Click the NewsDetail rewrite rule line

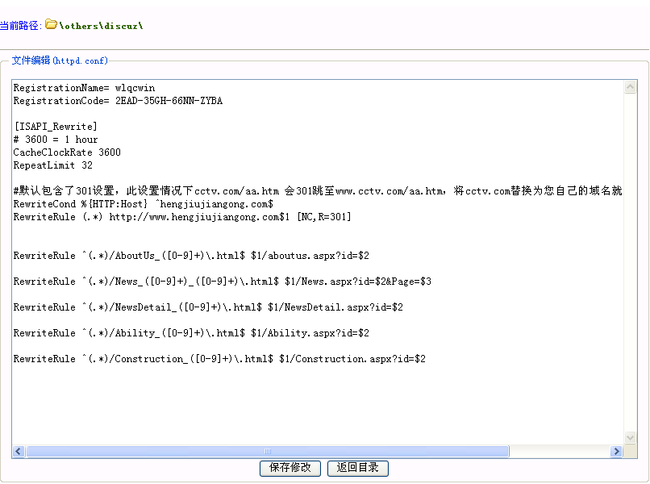pos(208,307)
